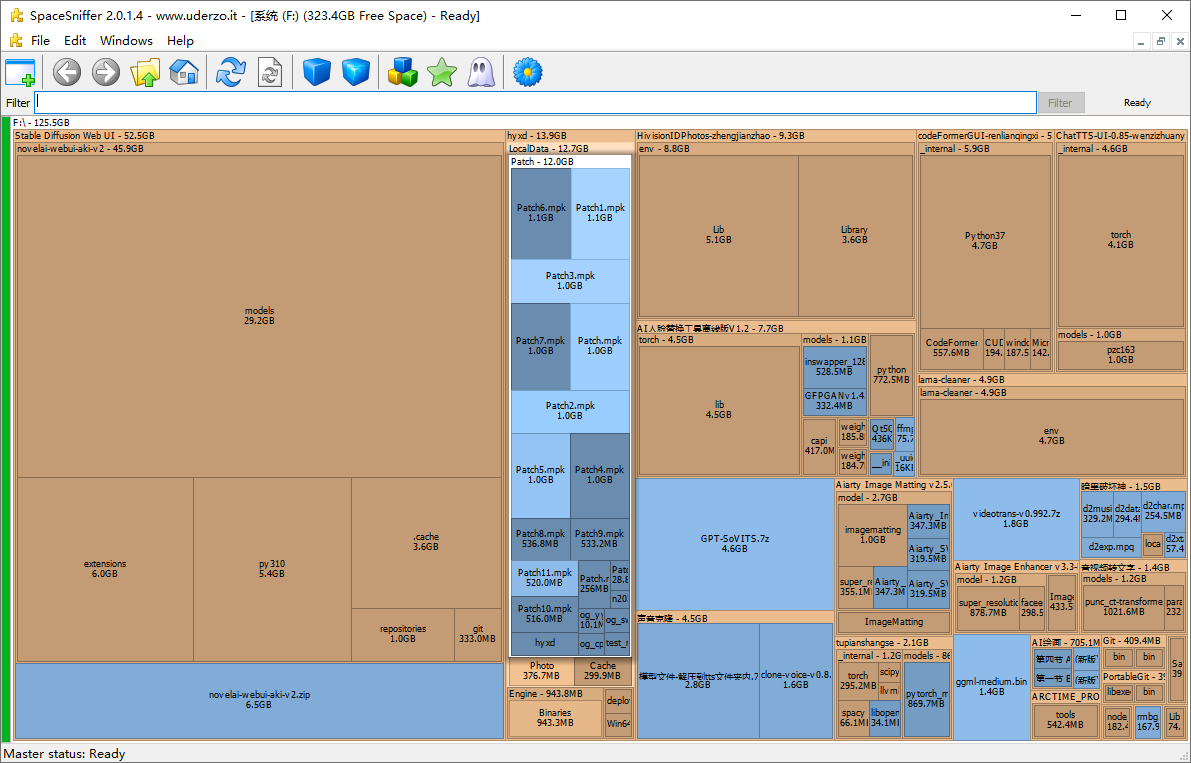This screenshot has height=763, width=1191.
Task: Open the File menu
Action: point(40,40)
